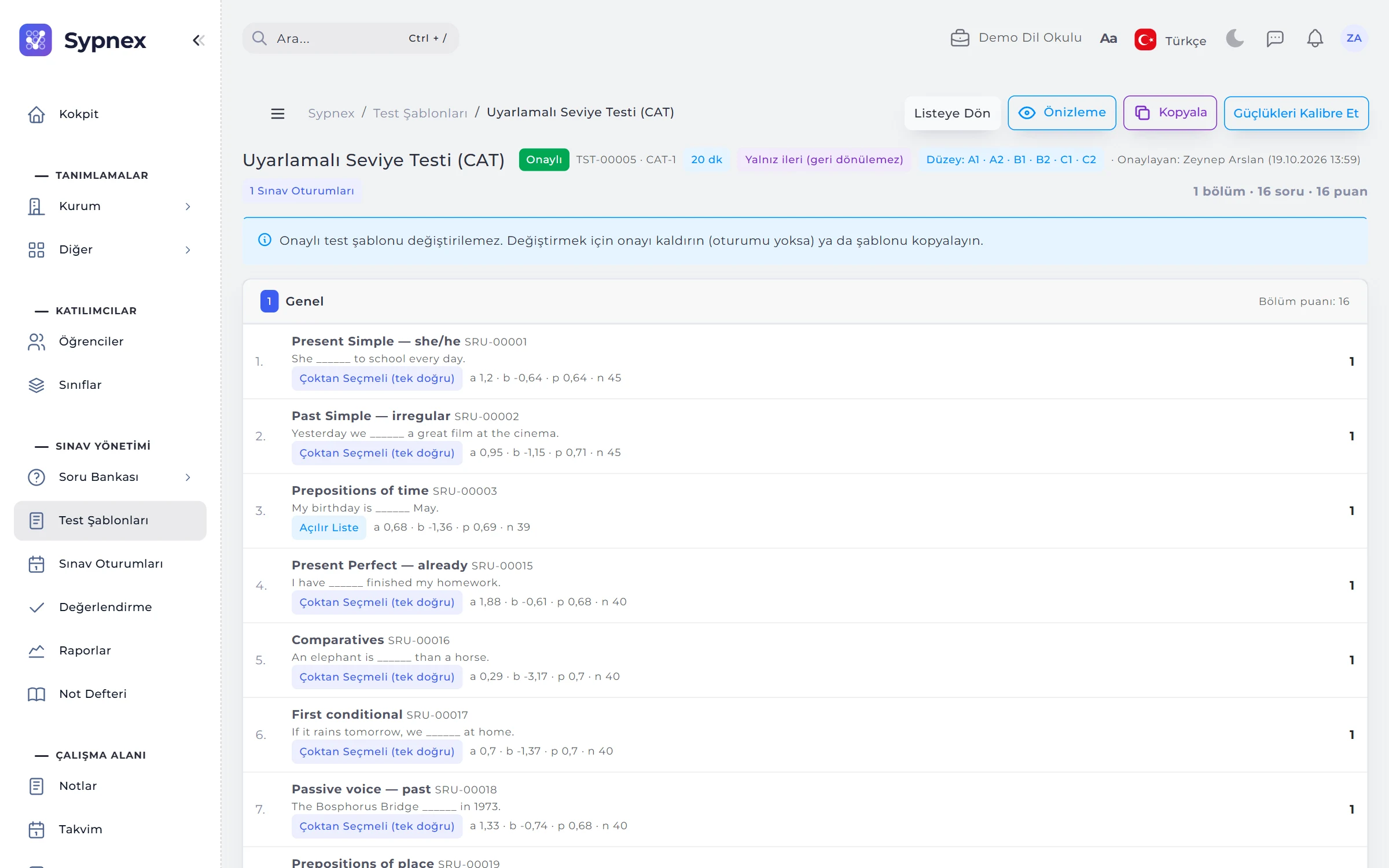Open the Raporlar chart icon
1389x868 pixels.
click(x=36, y=650)
